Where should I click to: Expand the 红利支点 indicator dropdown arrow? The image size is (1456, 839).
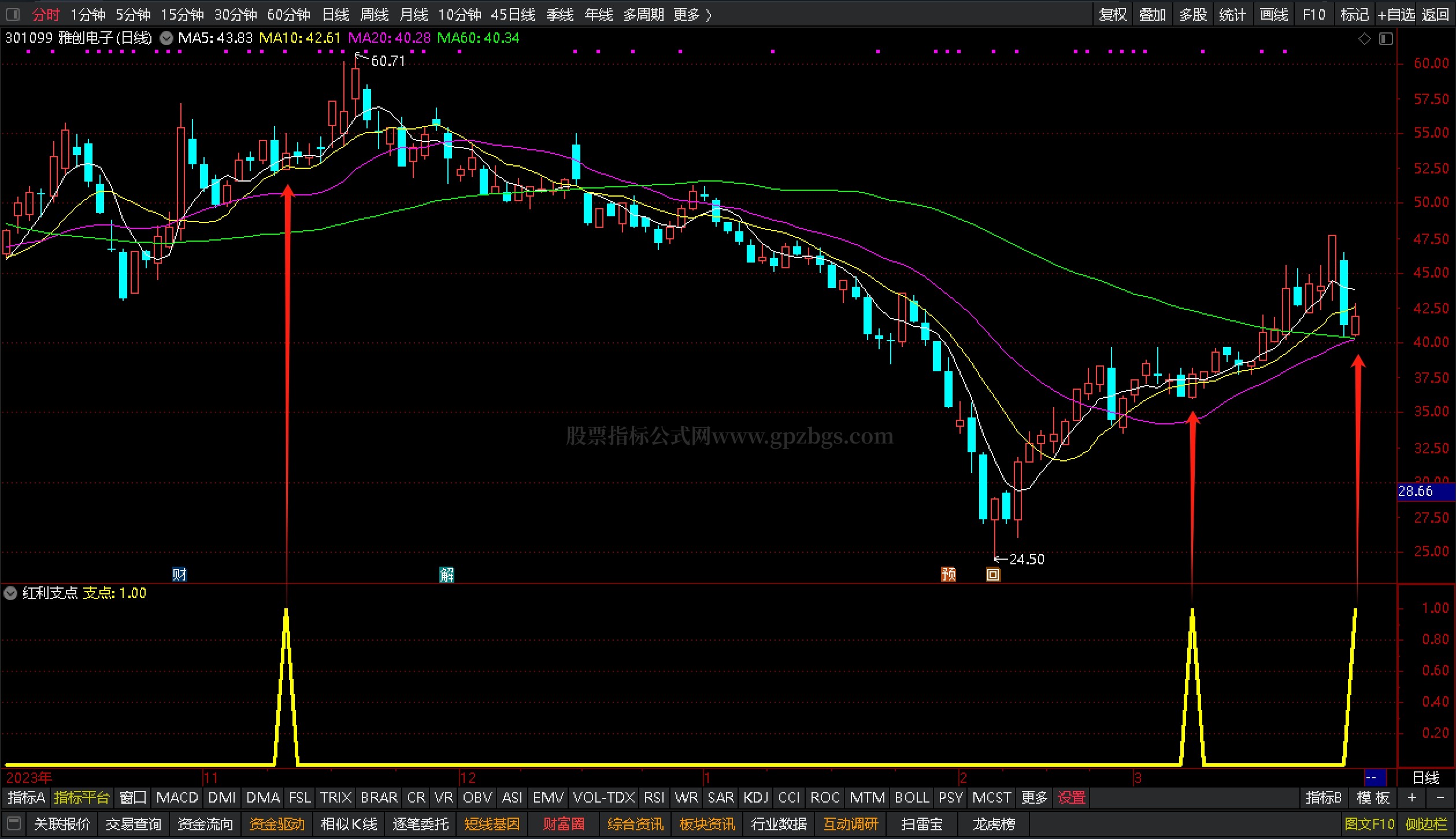click(10, 593)
